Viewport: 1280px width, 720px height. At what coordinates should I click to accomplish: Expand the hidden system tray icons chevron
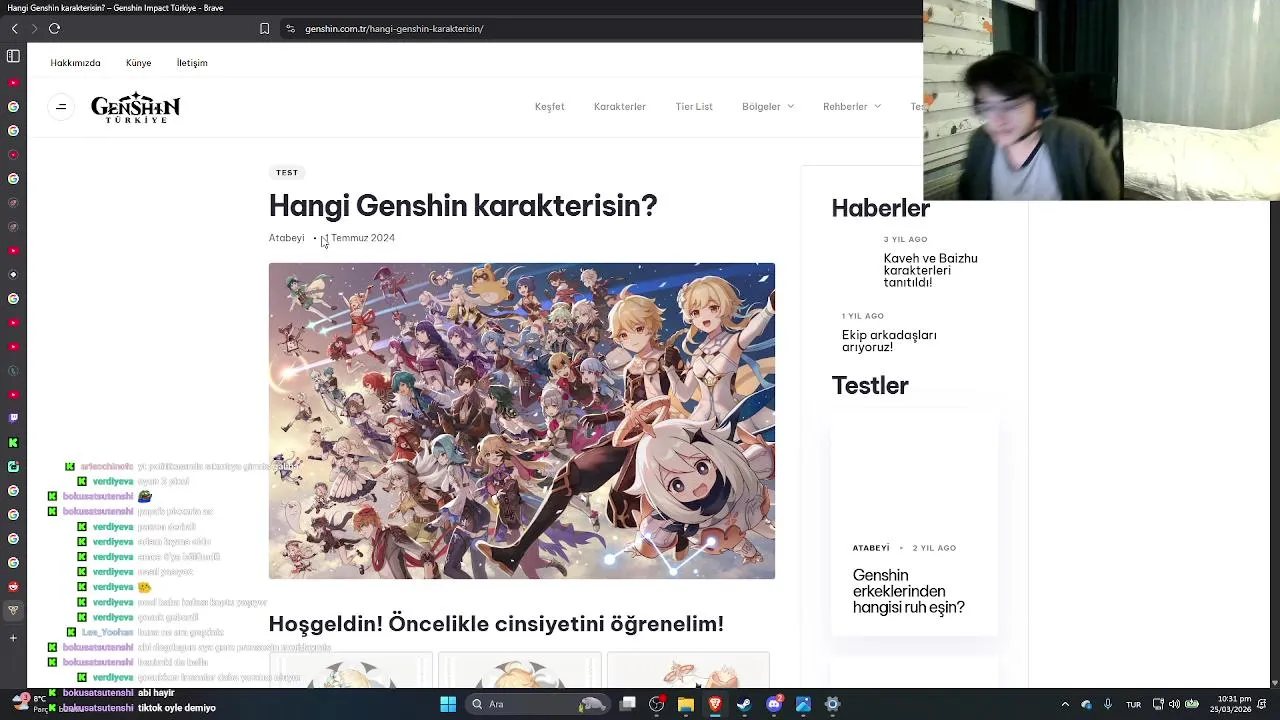coord(1065,704)
